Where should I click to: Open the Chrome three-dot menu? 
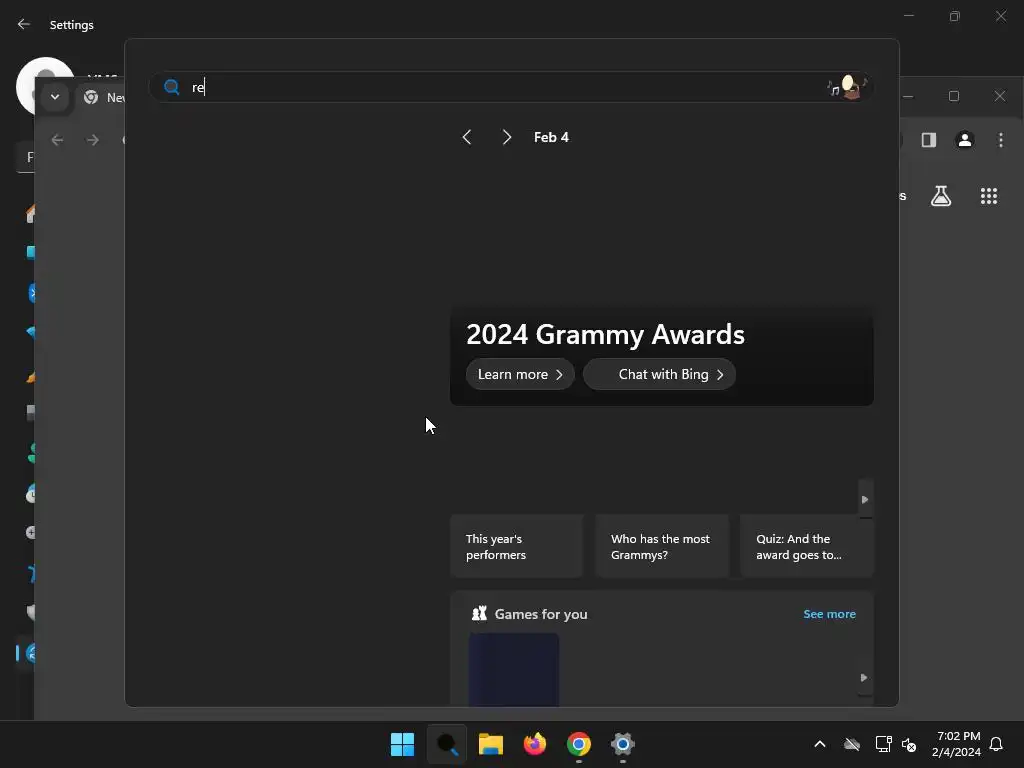point(1000,140)
